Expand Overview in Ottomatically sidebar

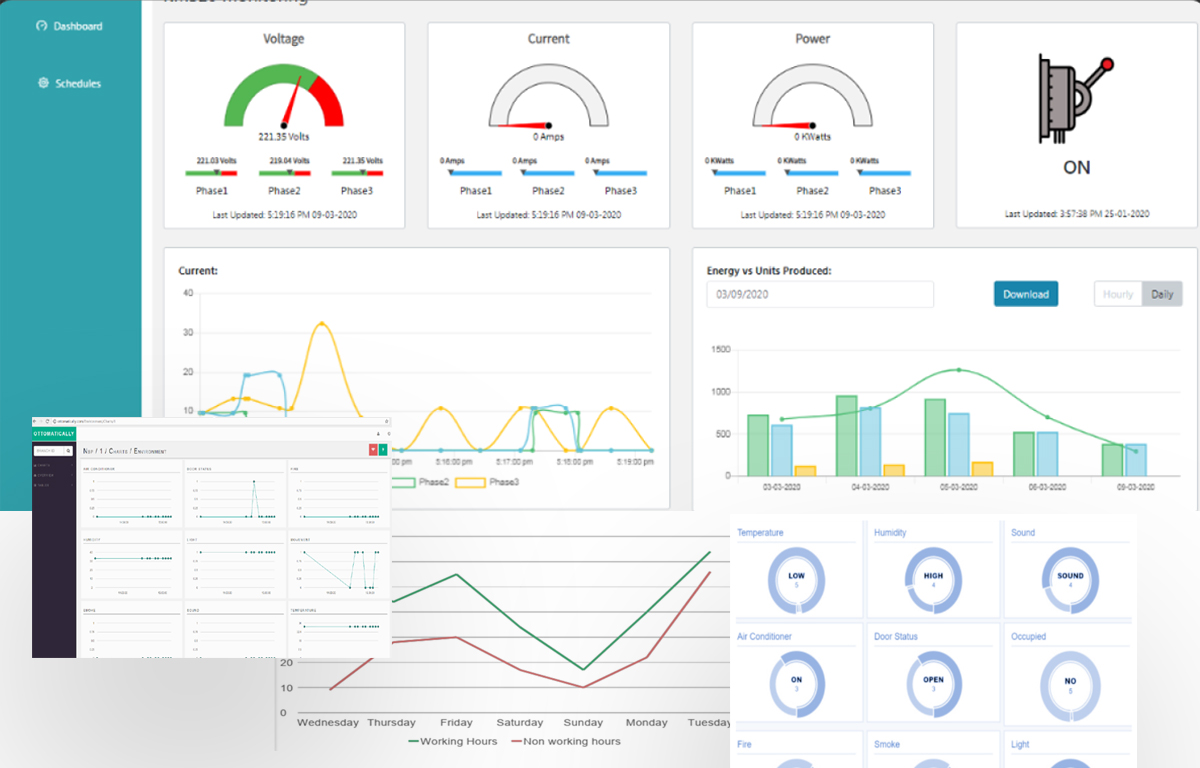tap(54, 475)
